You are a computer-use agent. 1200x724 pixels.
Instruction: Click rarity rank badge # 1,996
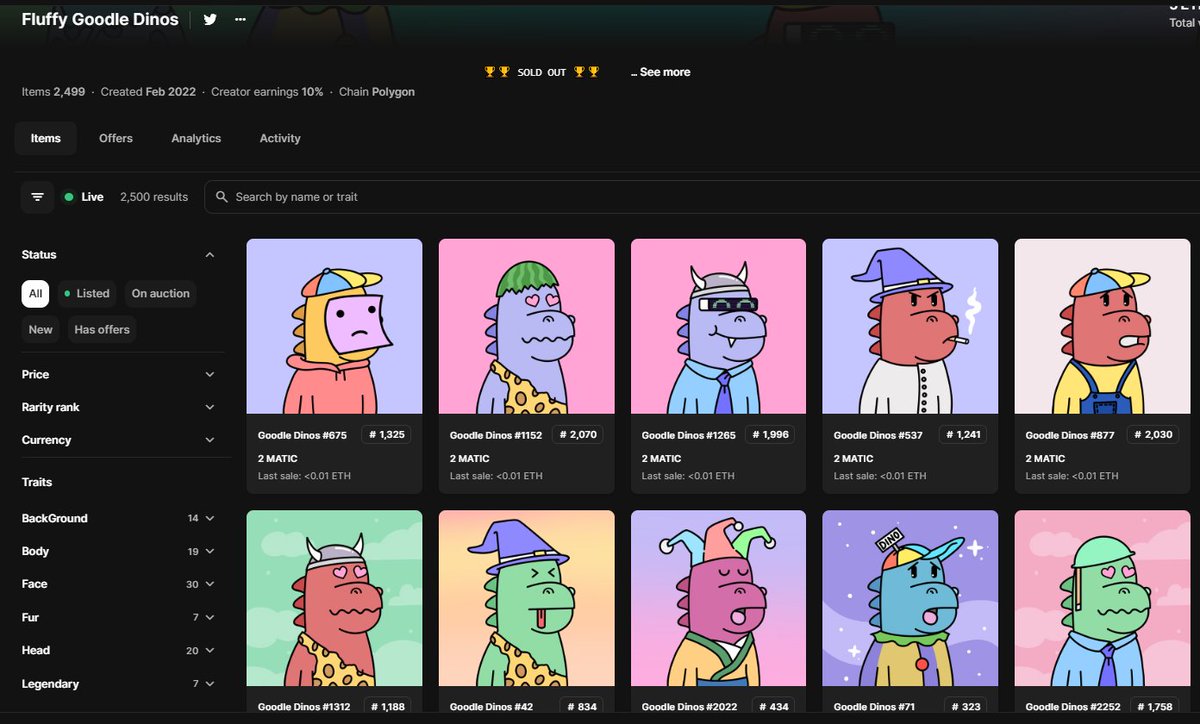pos(769,435)
